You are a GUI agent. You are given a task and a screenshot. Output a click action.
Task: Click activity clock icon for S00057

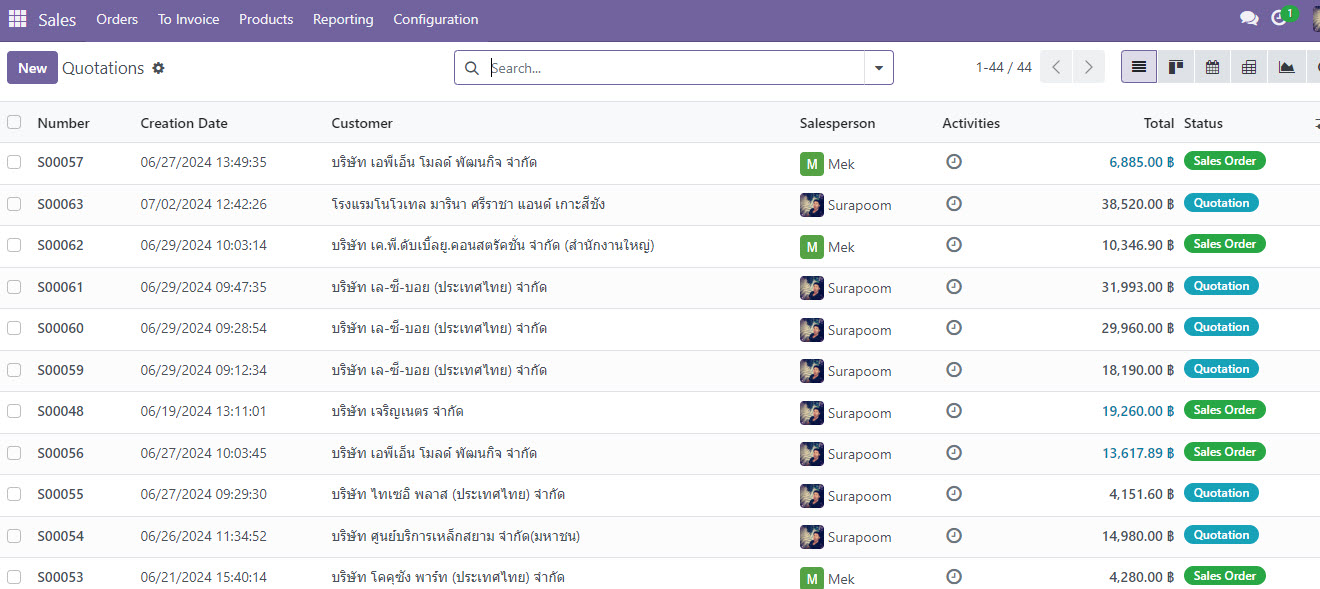point(954,162)
